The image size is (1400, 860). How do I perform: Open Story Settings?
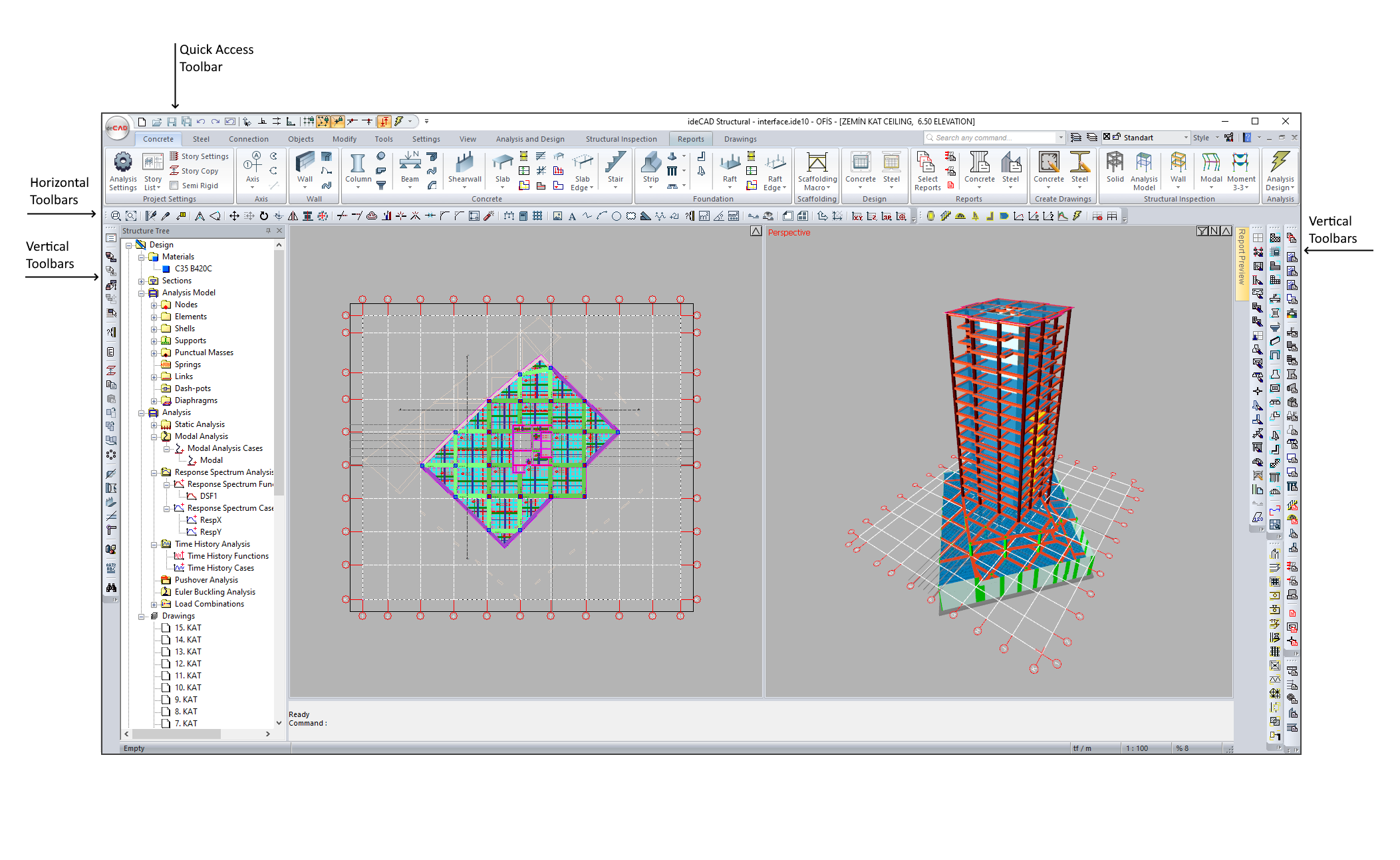[x=199, y=156]
